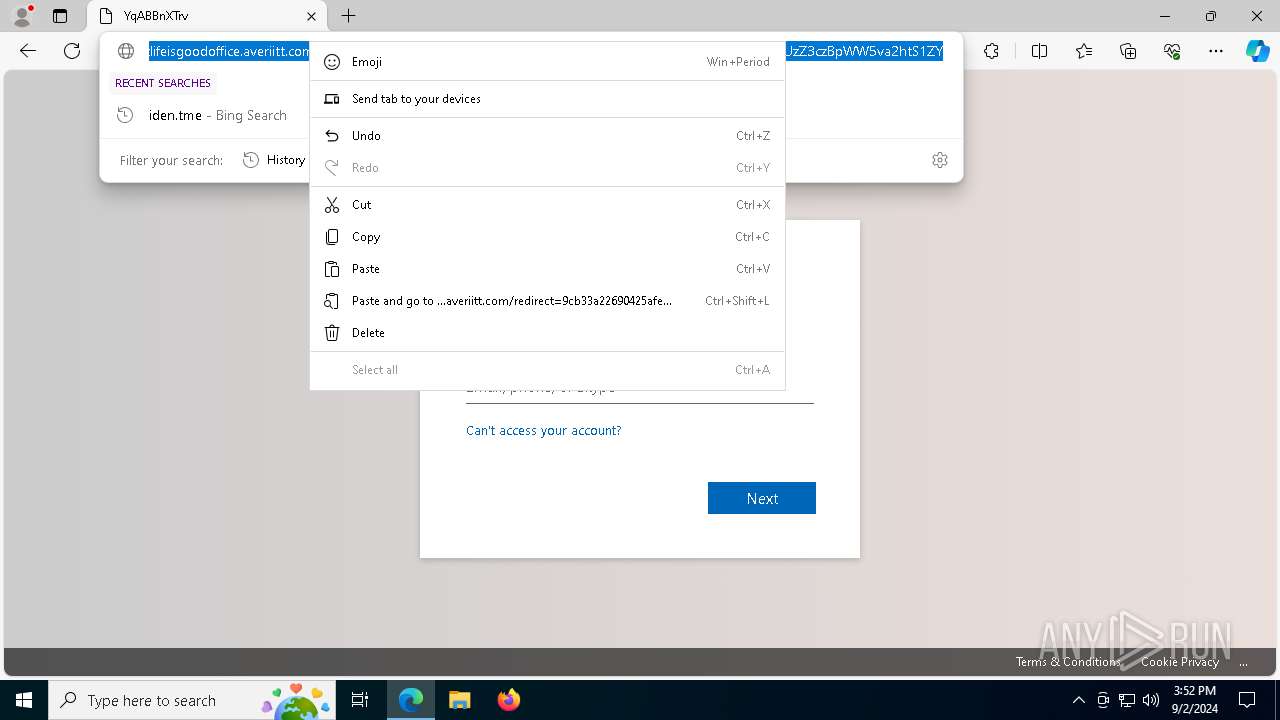The width and height of the screenshot is (1280, 720).
Task: Open the Edge profile icon
Action: click(22, 16)
